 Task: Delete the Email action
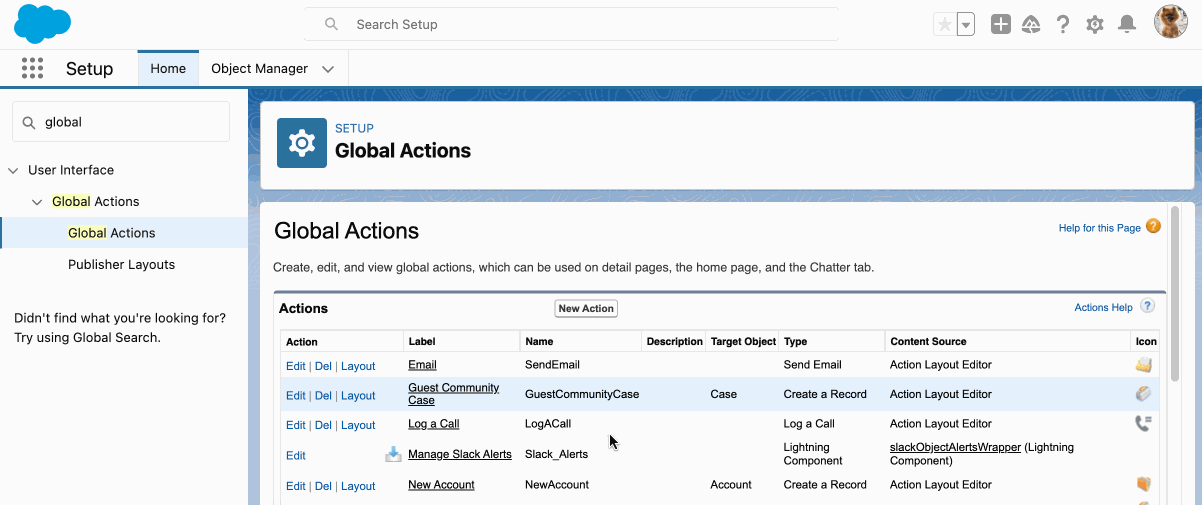323,366
